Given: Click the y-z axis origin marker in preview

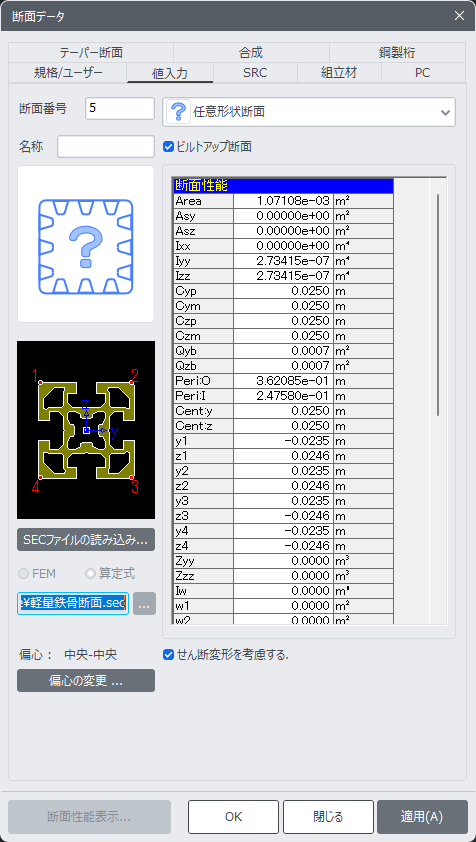Looking at the screenshot, I should tap(86, 431).
